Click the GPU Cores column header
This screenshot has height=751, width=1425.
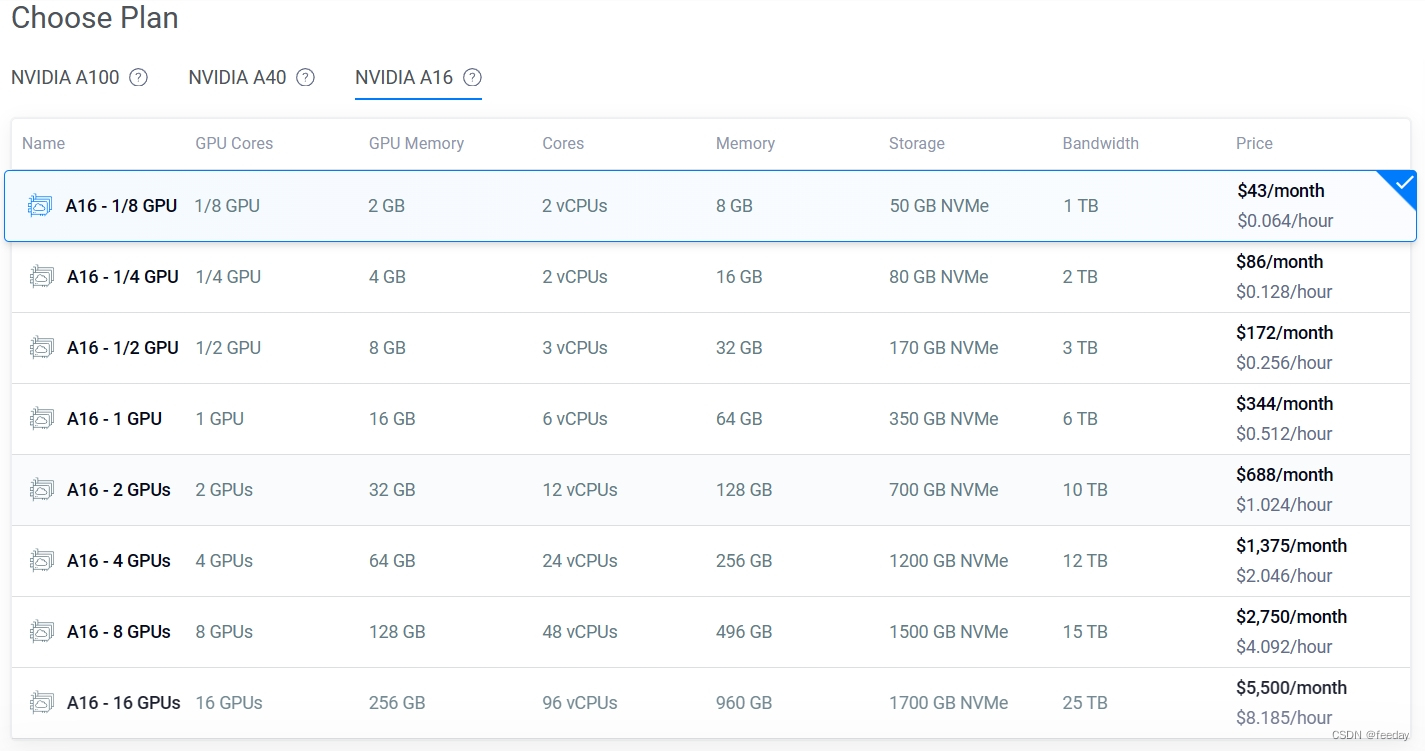tap(234, 143)
